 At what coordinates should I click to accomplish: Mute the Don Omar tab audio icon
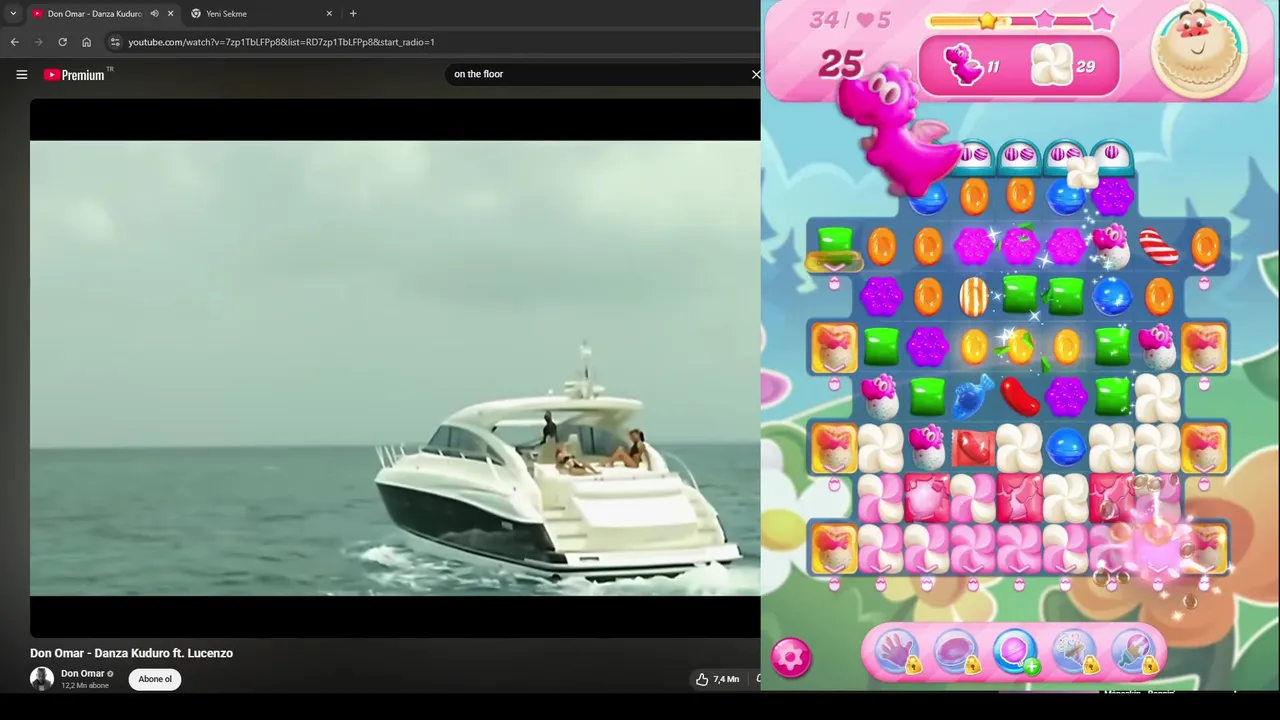[154, 13]
